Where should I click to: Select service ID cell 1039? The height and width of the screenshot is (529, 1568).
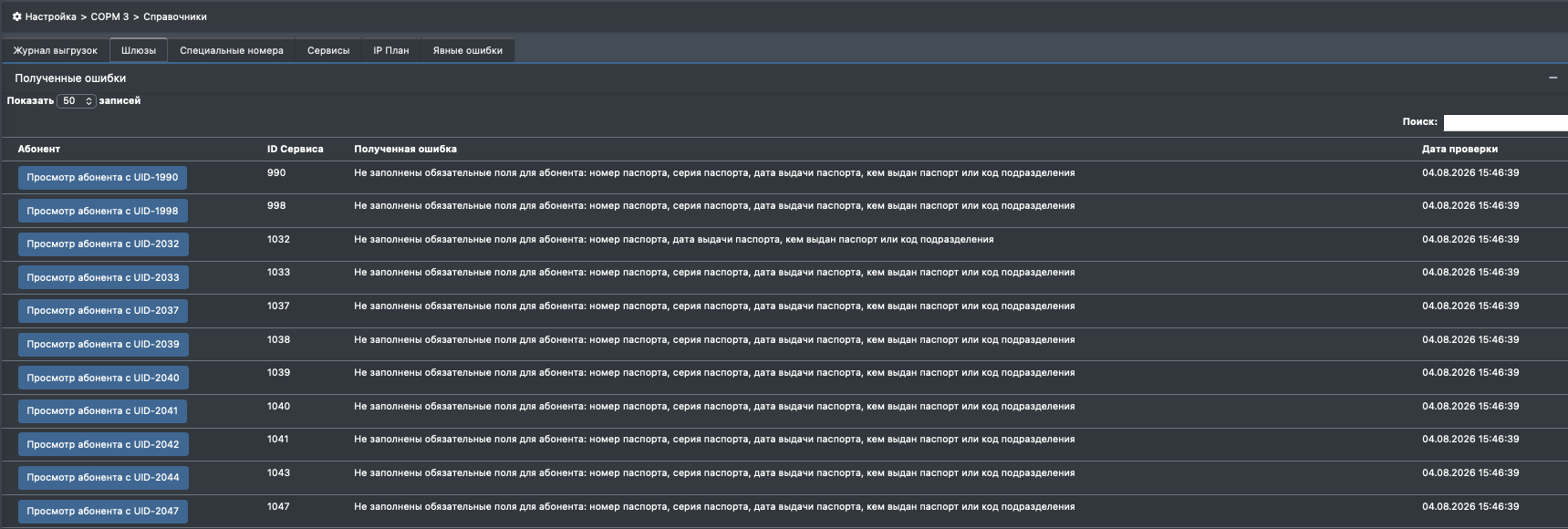pos(278,372)
